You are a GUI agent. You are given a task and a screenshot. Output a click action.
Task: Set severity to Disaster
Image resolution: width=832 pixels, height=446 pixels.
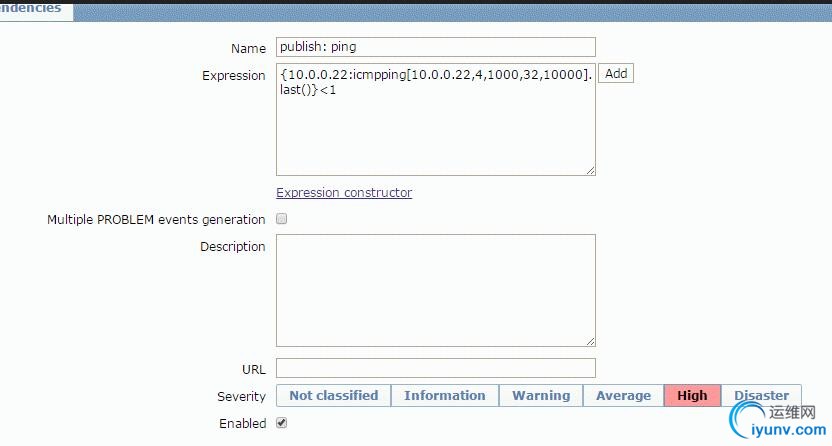(761, 395)
